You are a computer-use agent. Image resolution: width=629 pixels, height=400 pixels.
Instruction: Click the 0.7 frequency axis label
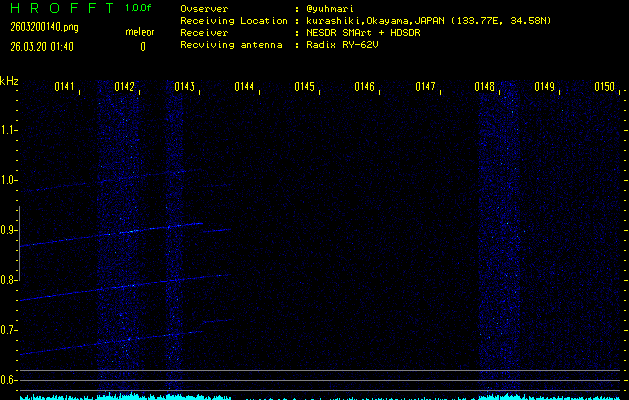(x=9, y=330)
